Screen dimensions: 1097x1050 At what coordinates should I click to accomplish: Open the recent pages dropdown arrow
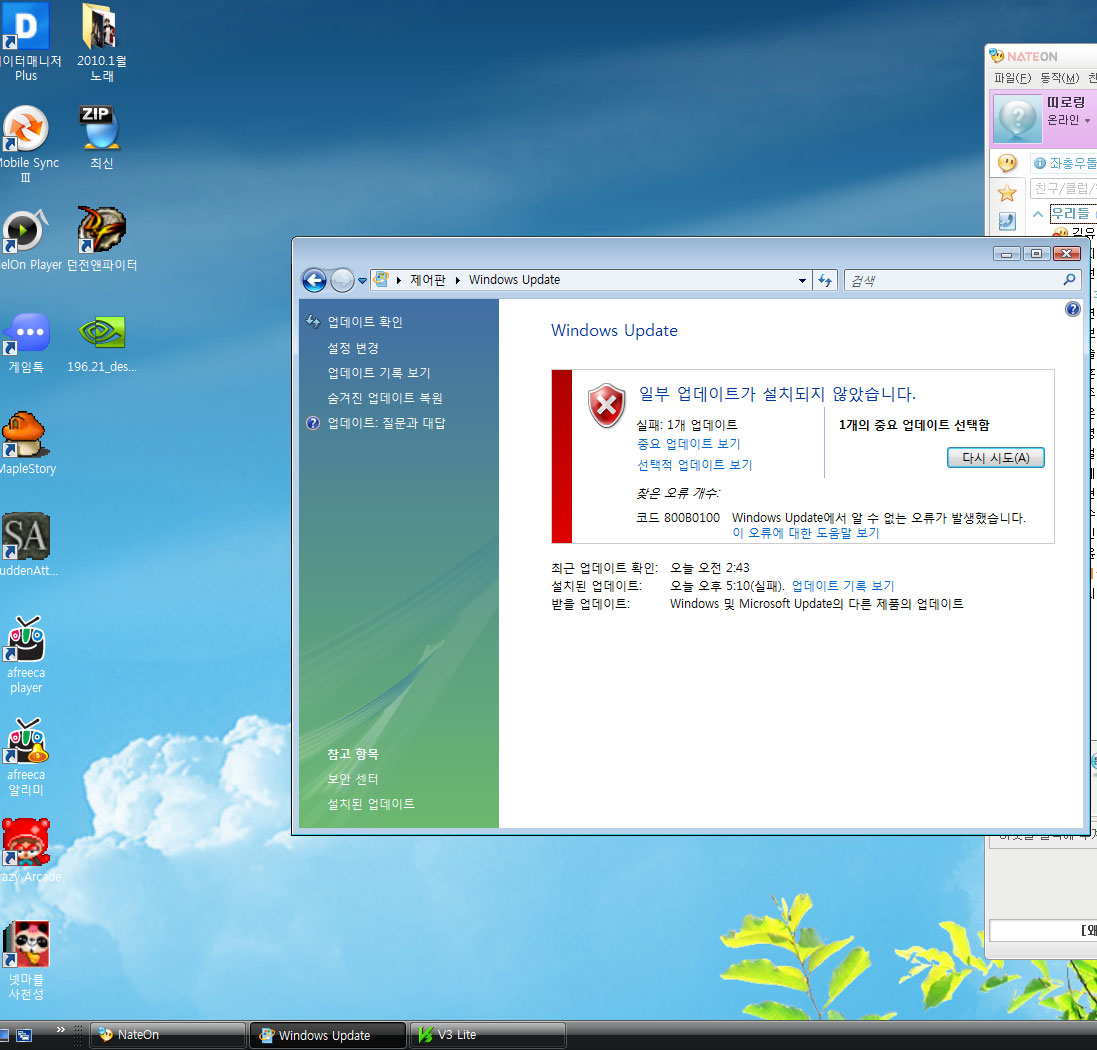click(362, 281)
